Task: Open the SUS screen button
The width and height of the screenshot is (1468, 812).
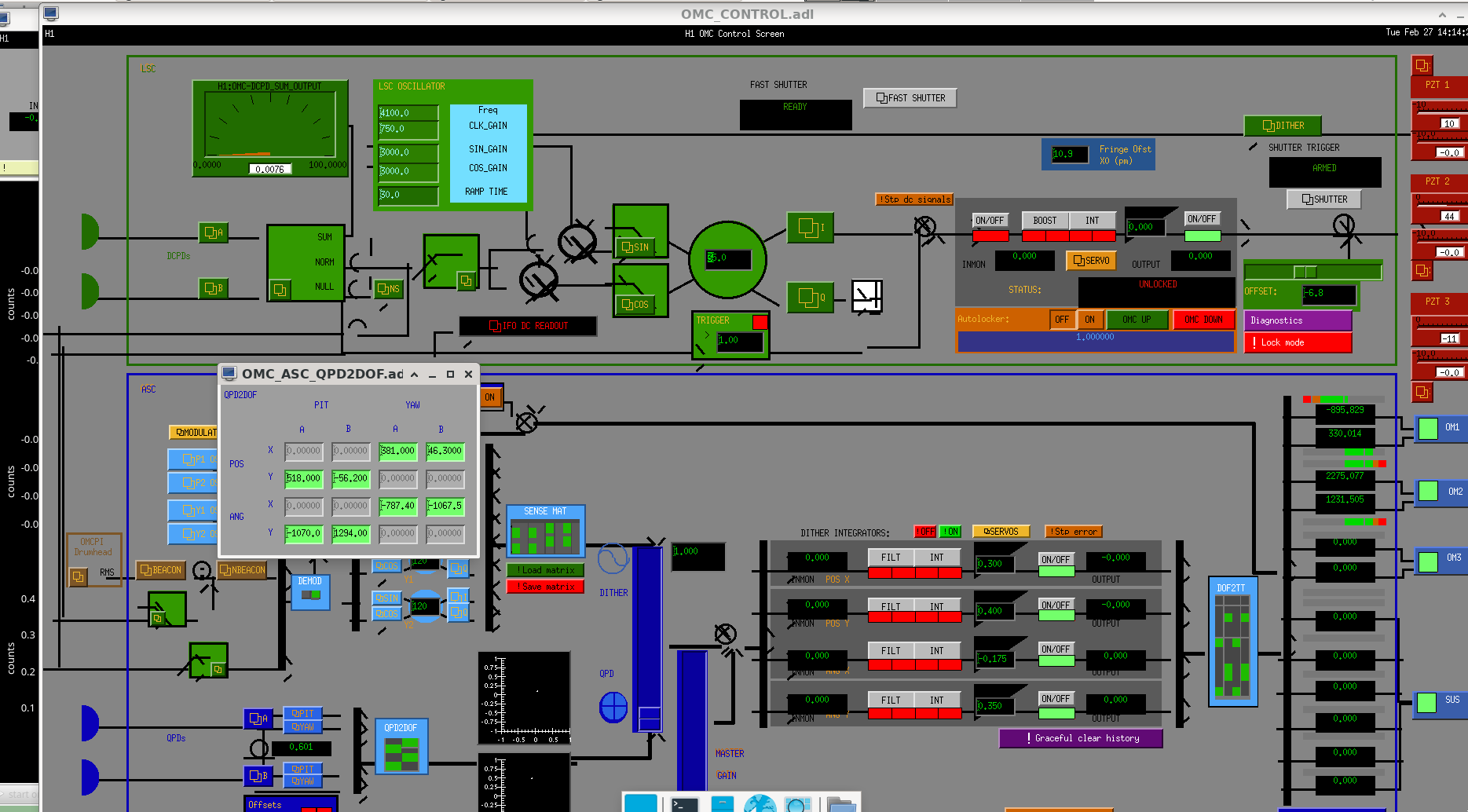Action: pos(1440,704)
